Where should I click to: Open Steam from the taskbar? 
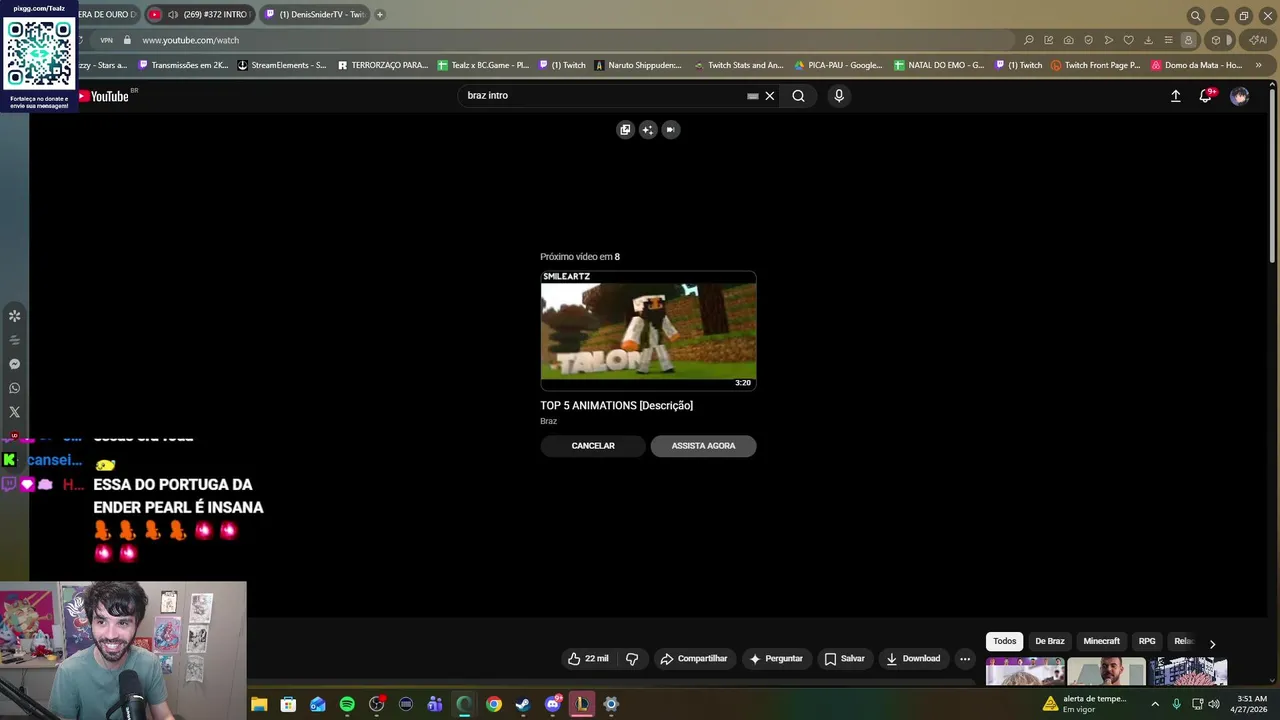tap(523, 704)
